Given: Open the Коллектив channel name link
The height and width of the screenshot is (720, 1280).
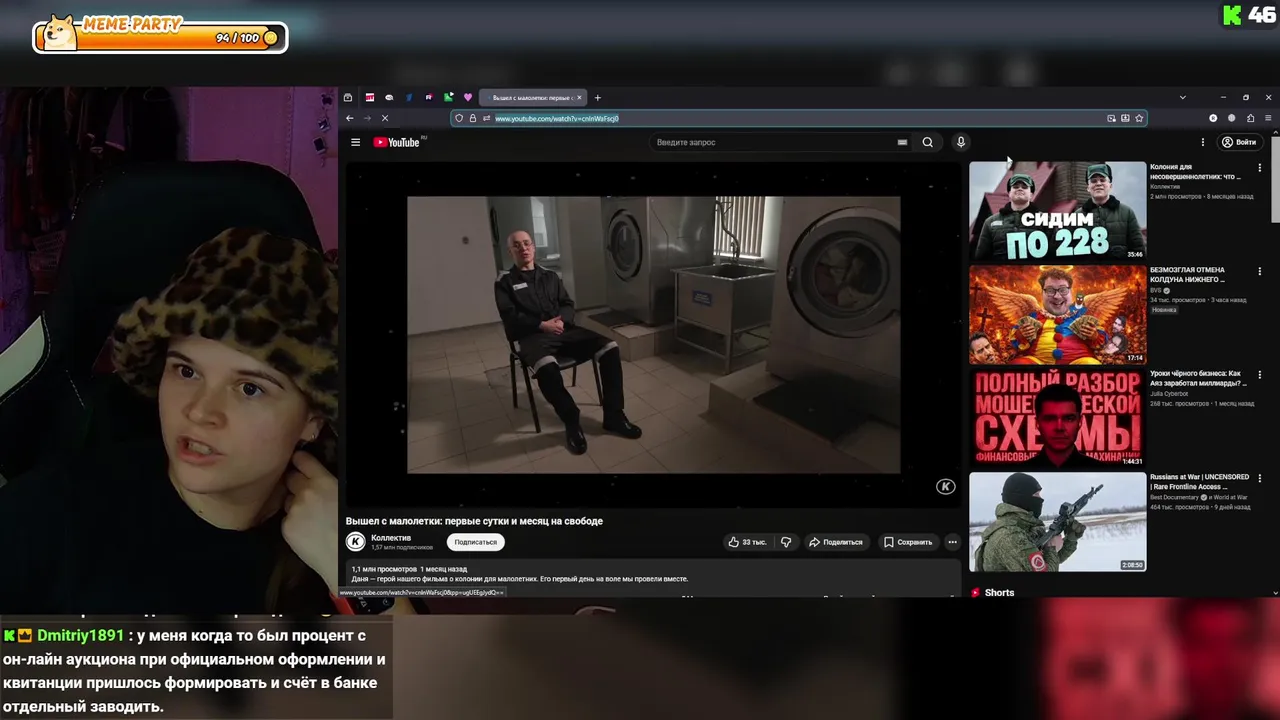Looking at the screenshot, I should (x=391, y=538).
